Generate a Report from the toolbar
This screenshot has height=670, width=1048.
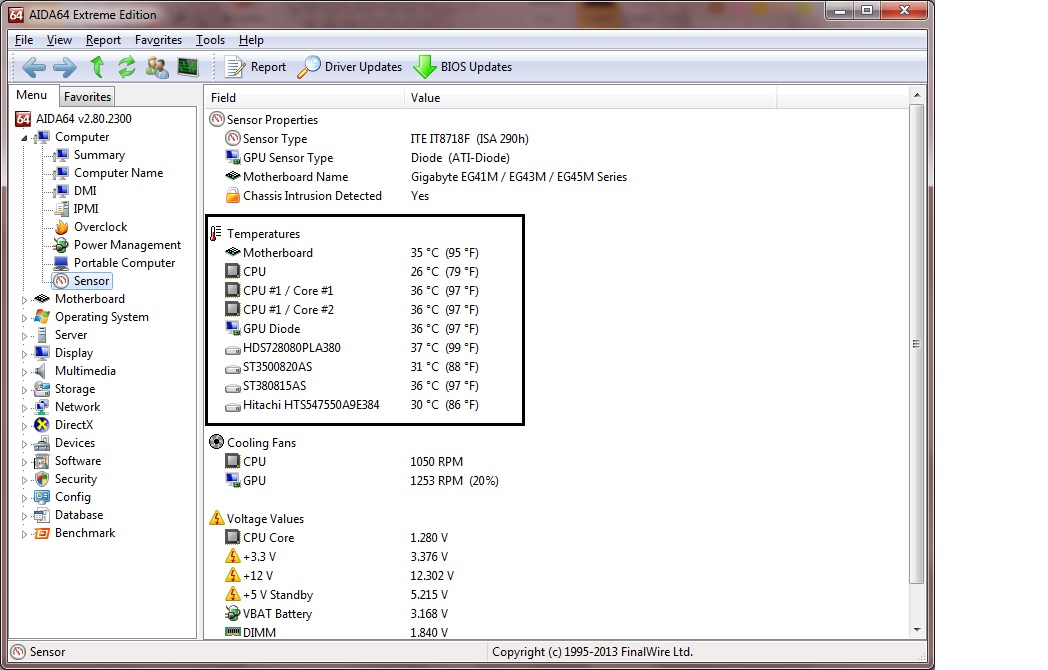coord(255,67)
